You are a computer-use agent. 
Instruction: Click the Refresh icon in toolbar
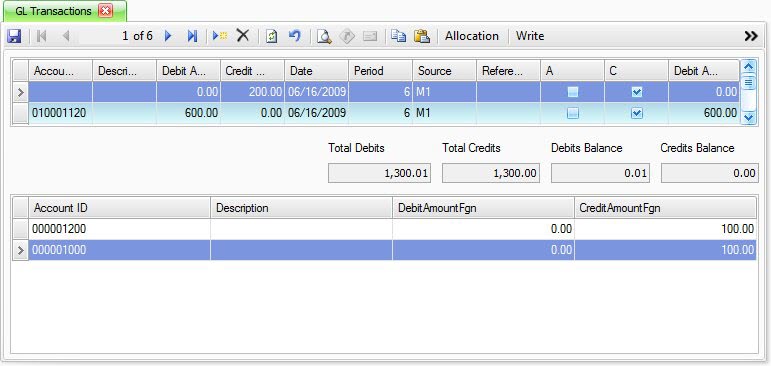271,36
